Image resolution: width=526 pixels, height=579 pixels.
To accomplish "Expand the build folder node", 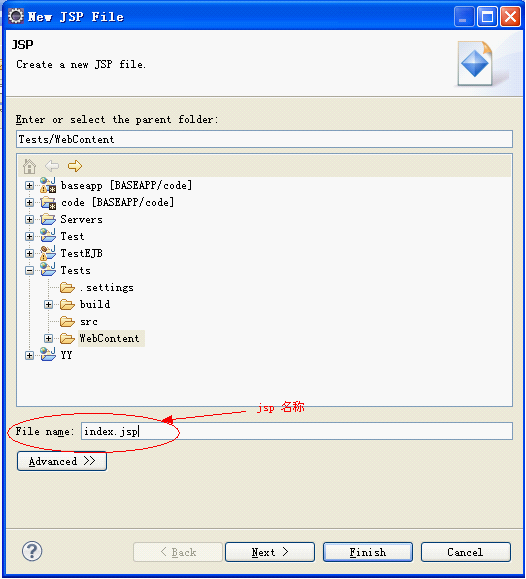I will click(x=48, y=304).
